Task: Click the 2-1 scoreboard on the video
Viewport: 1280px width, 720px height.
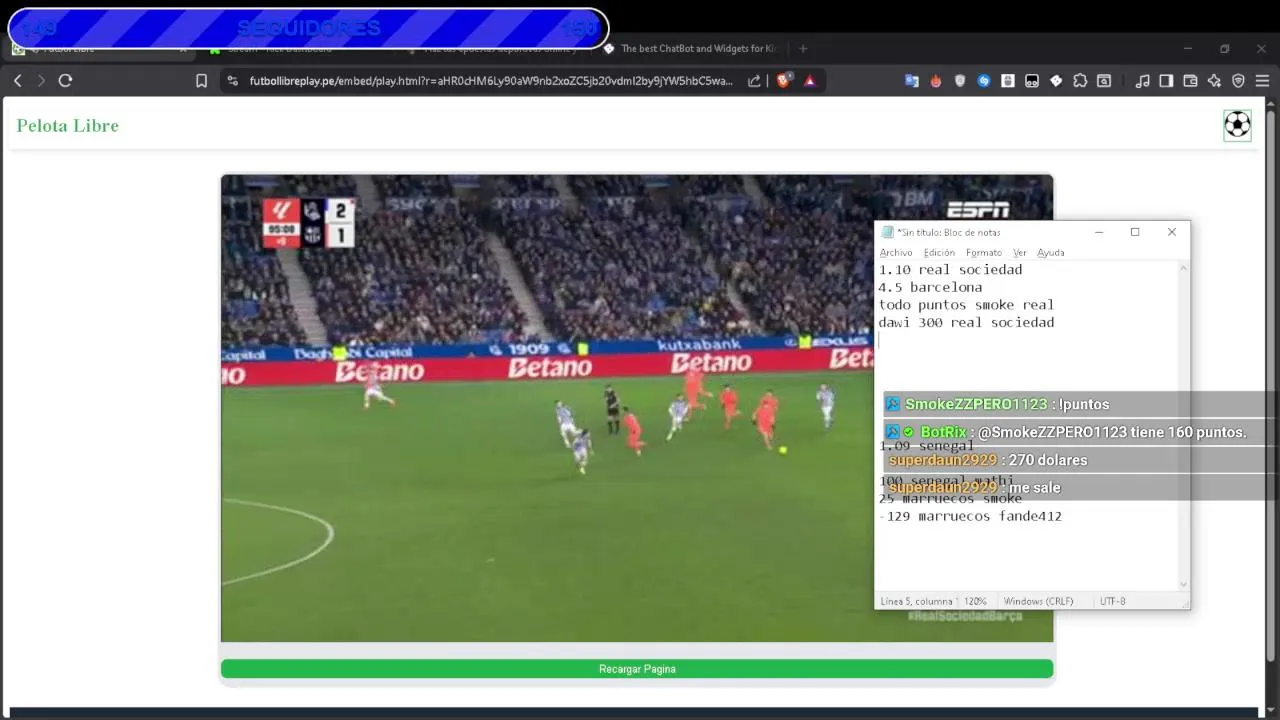Action: click(x=308, y=223)
